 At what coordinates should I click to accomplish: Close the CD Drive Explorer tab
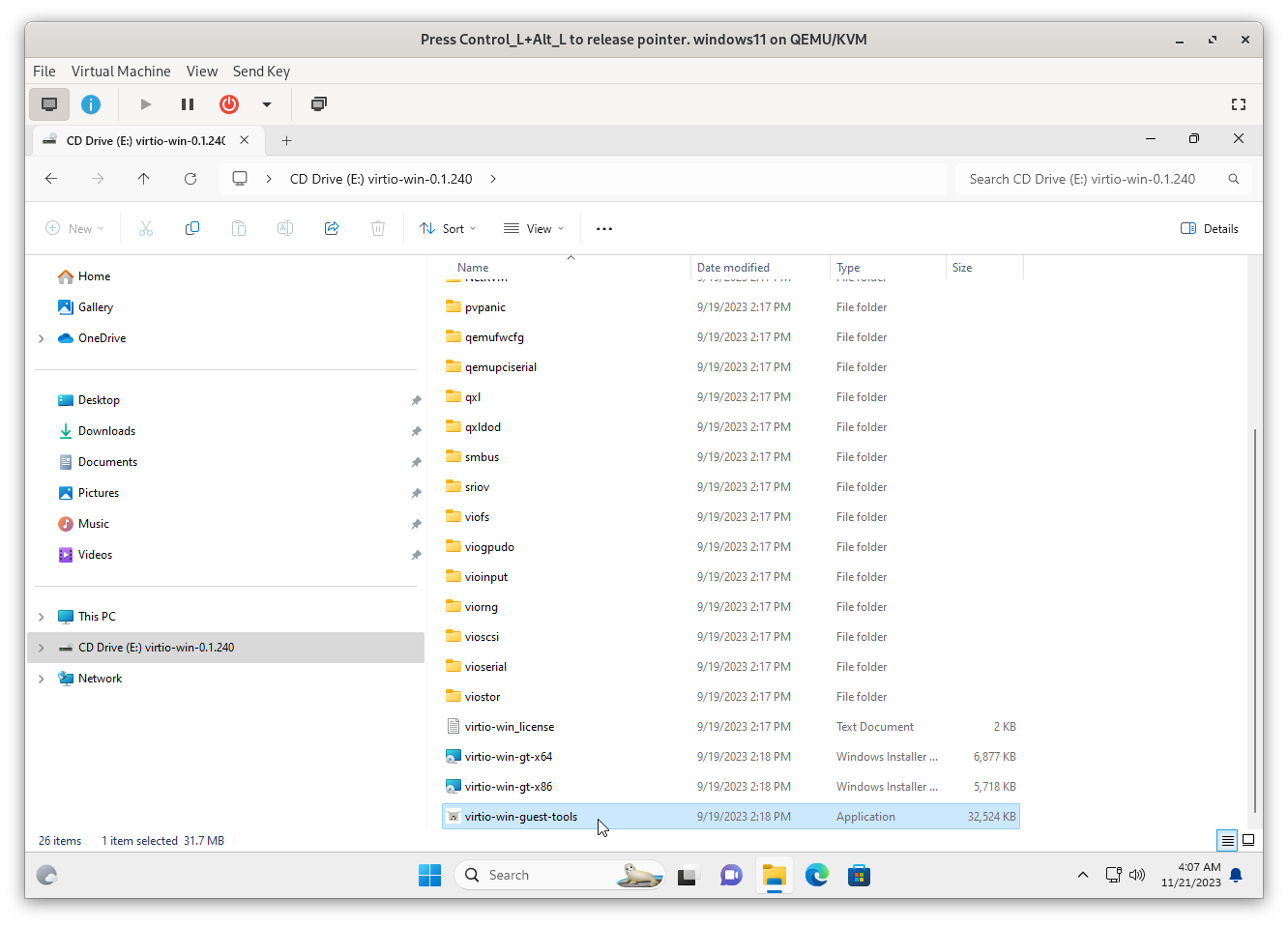point(245,140)
